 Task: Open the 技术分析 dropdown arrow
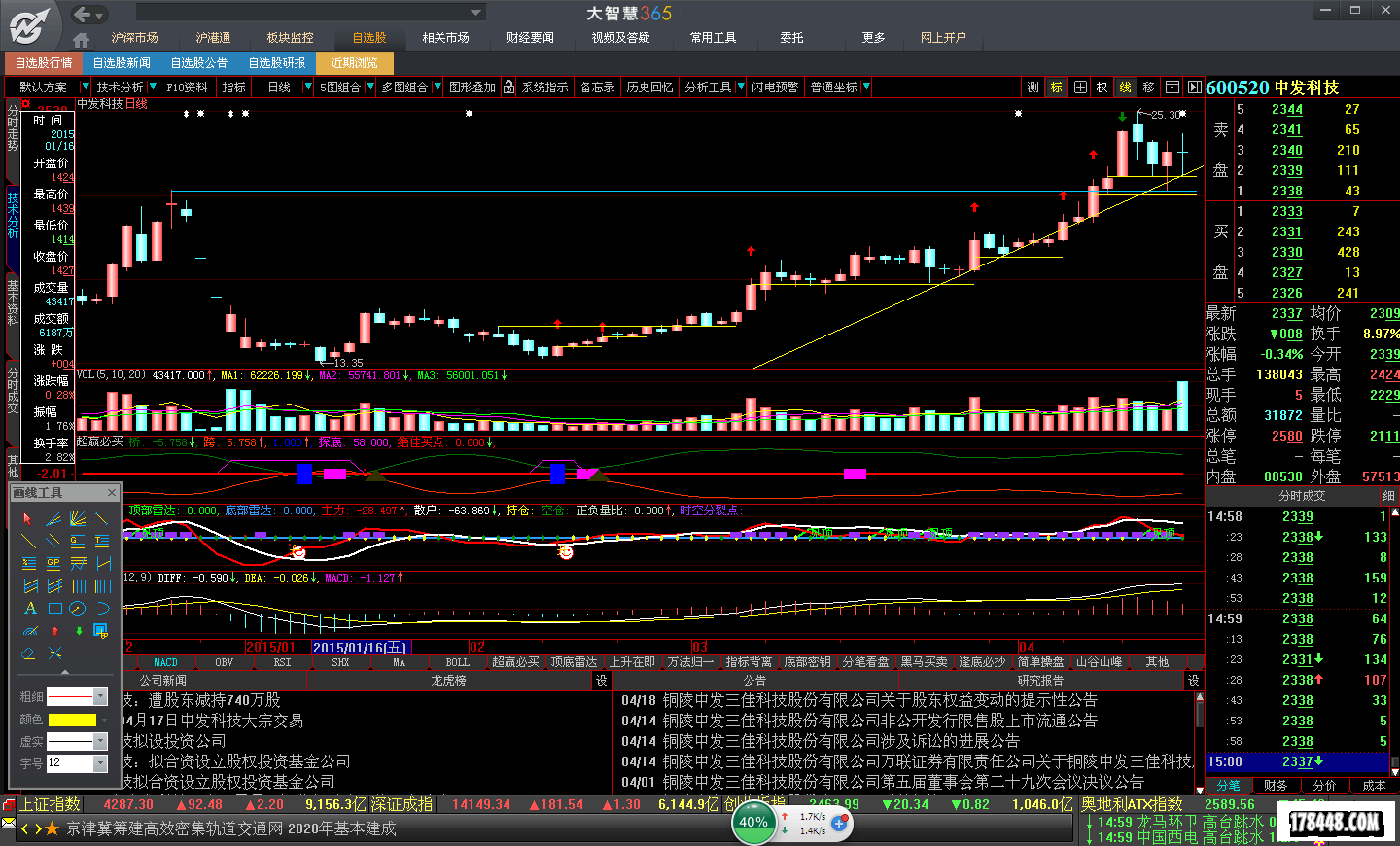[153, 87]
